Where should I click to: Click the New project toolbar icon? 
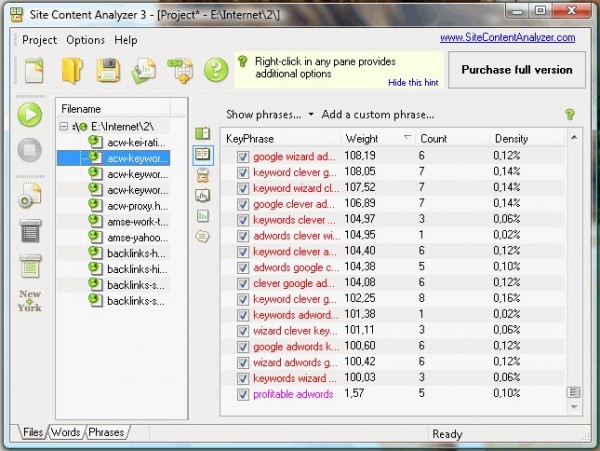[34, 70]
